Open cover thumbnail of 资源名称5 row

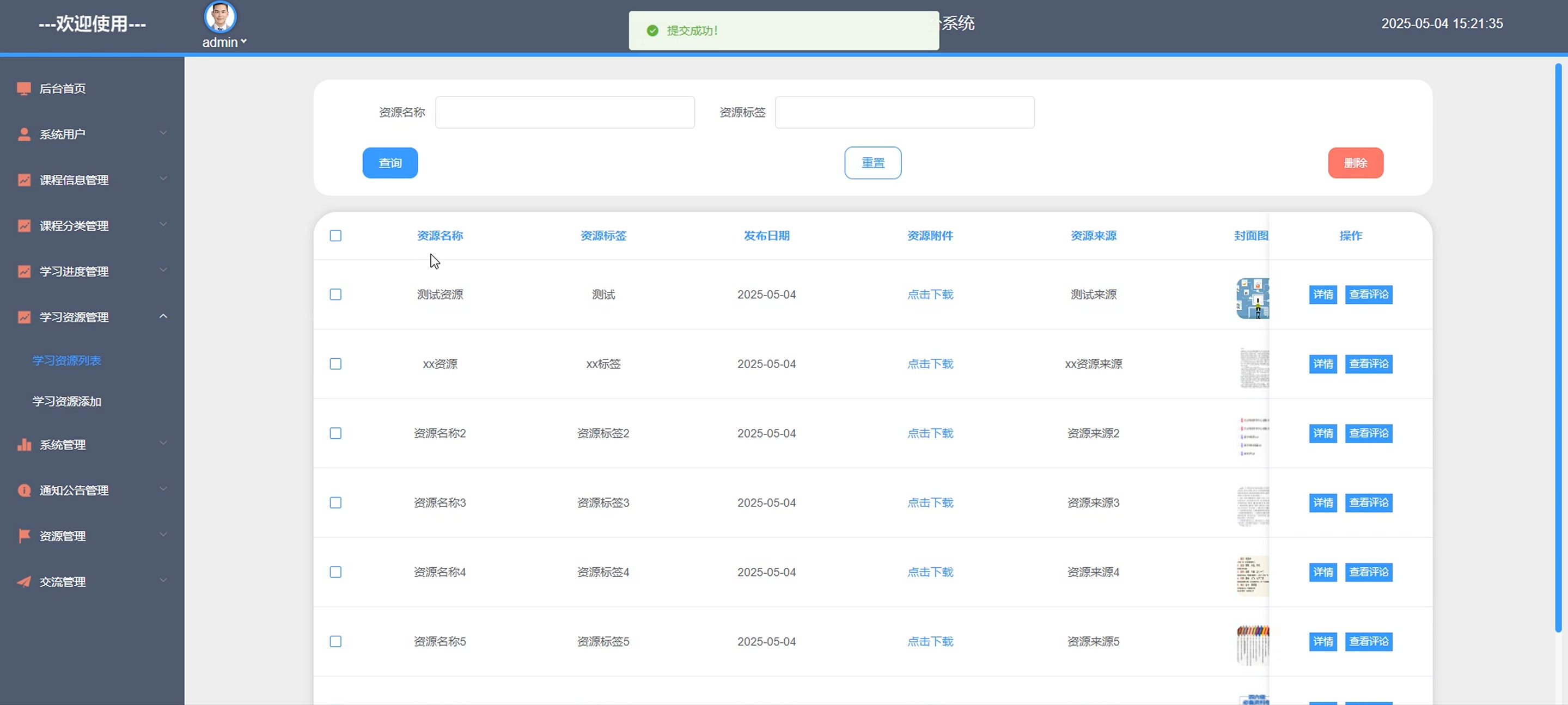click(1253, 645)
